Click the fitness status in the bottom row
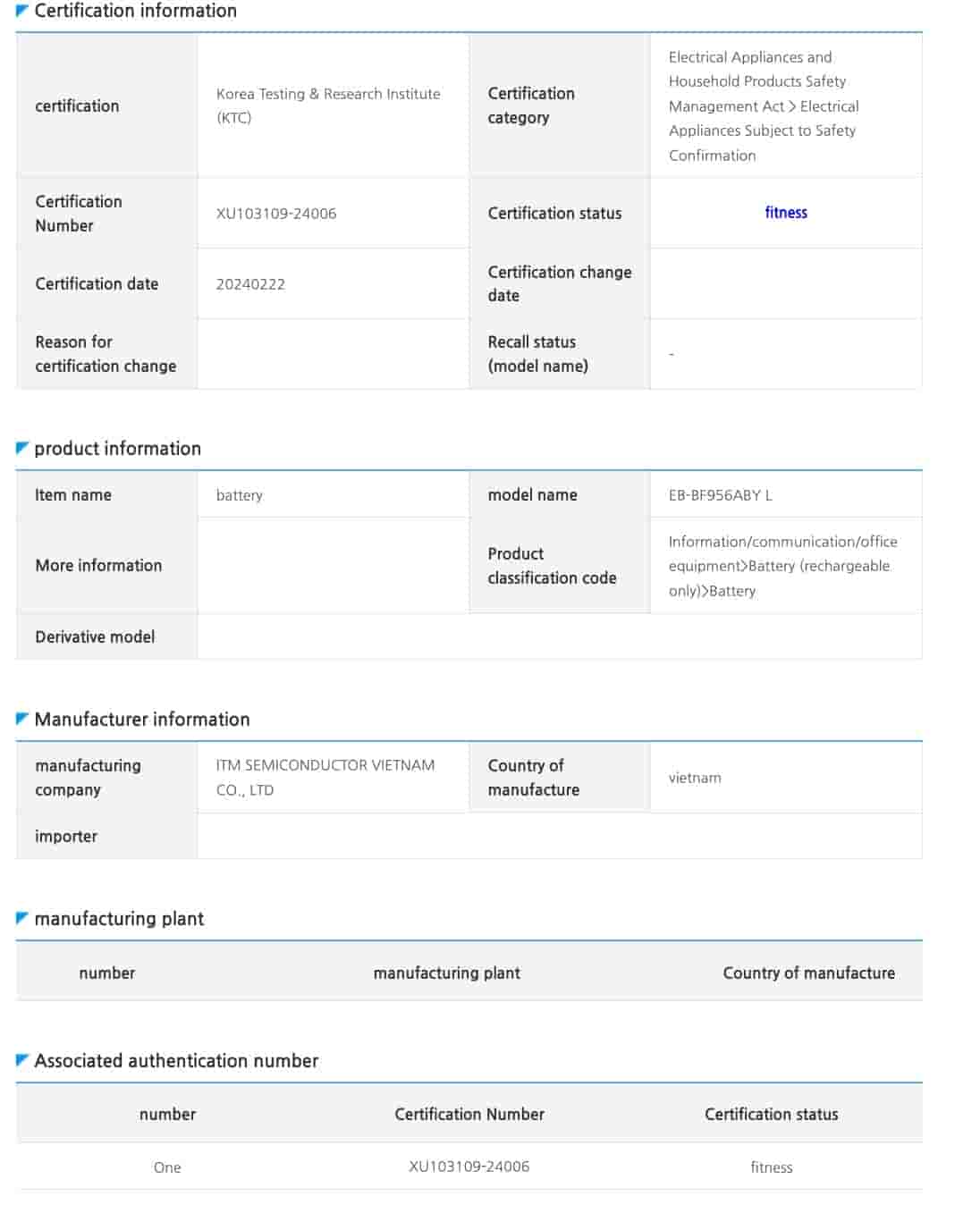The image size is (980, 1205). point(771,1167)
